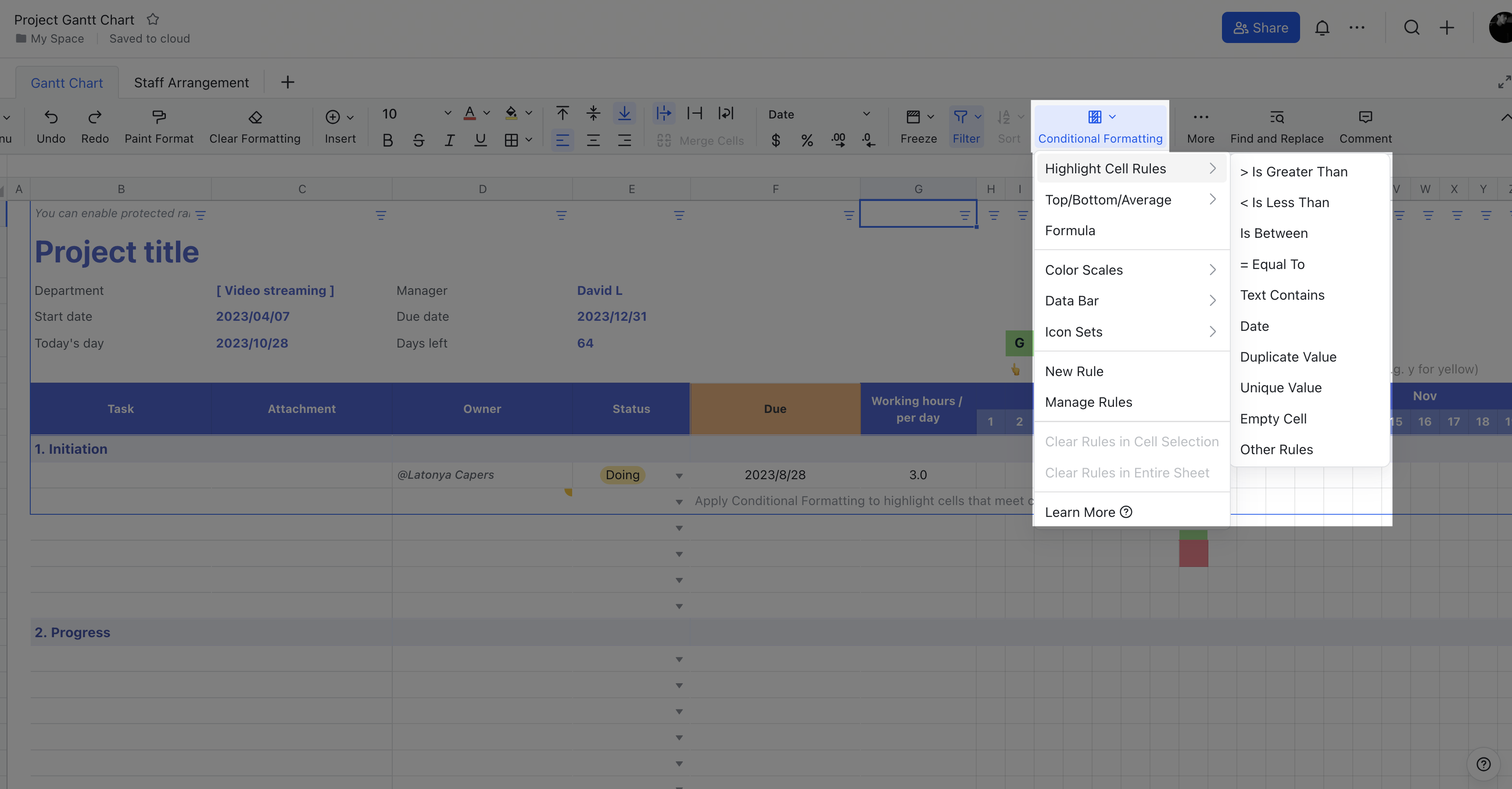Click the Merge Cells icon
This screenshot has width=1512, height=789.
[664, 140]
